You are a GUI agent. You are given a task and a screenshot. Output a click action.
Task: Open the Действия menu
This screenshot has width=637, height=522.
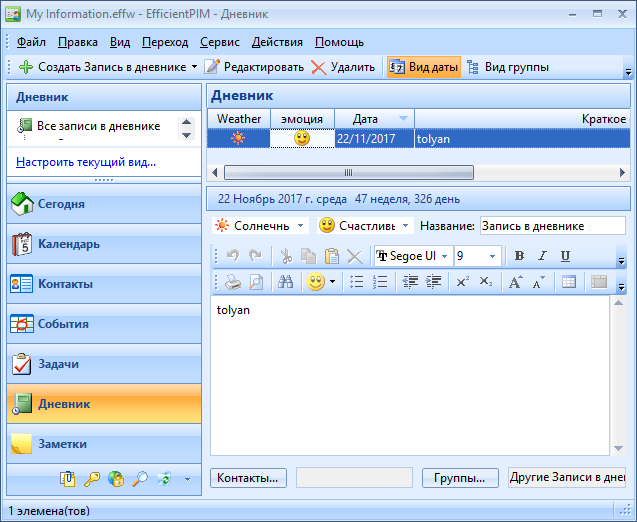[x=277, y=42]
